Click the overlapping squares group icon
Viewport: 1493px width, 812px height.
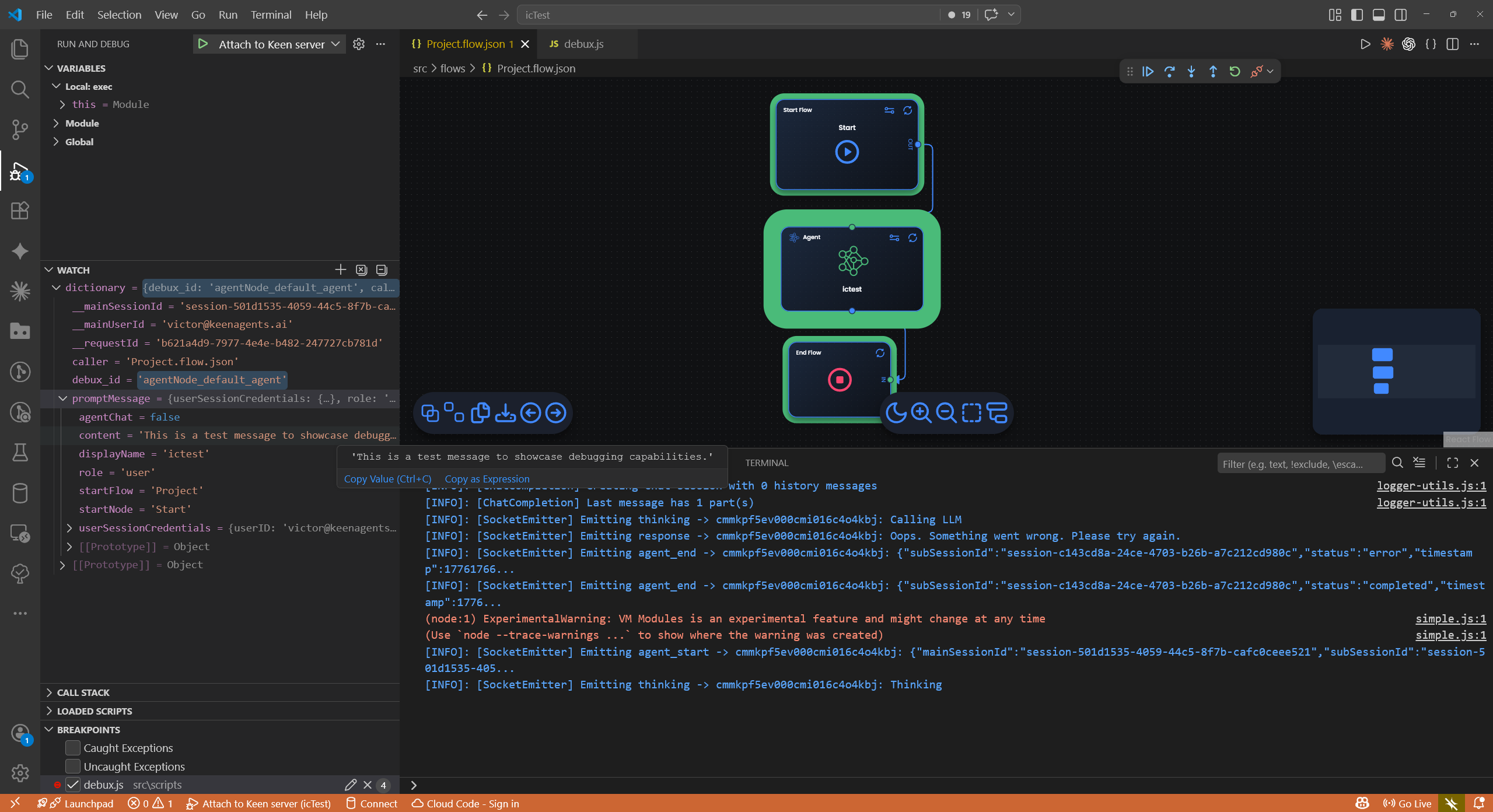pos(430,413)
